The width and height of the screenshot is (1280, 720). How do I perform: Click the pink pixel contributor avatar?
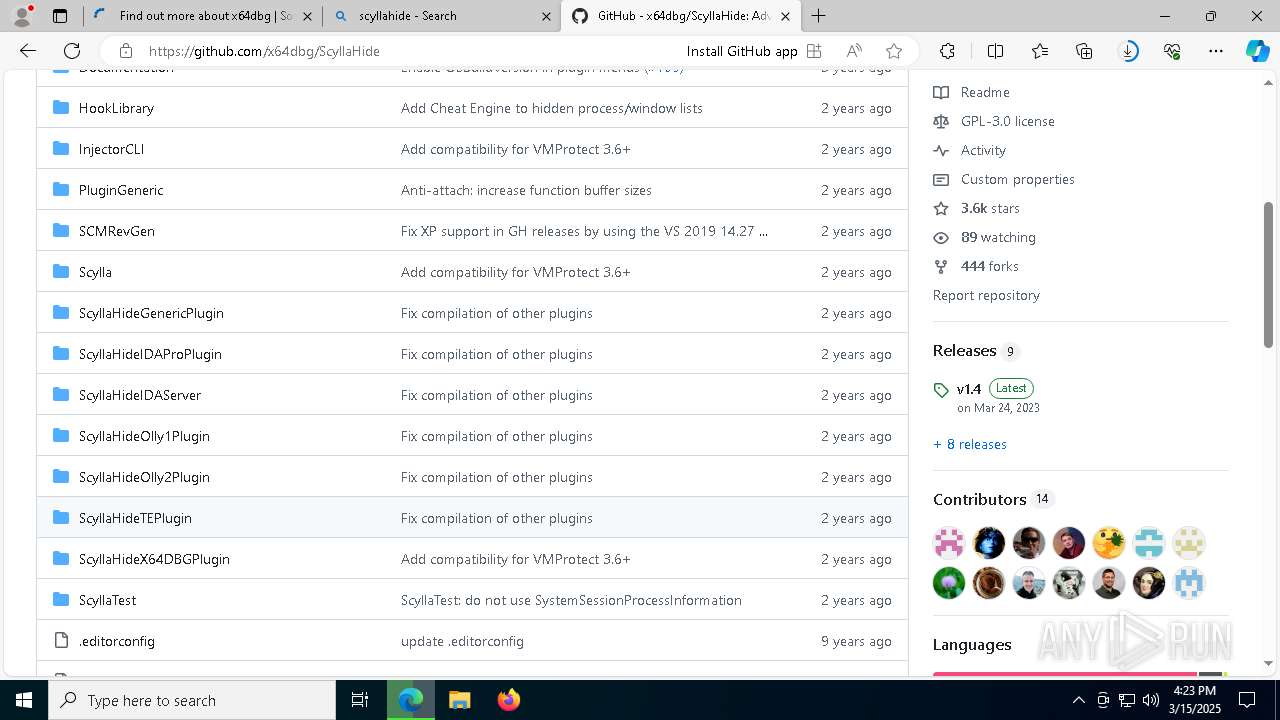pyautogui.click(x=949, y=543)
